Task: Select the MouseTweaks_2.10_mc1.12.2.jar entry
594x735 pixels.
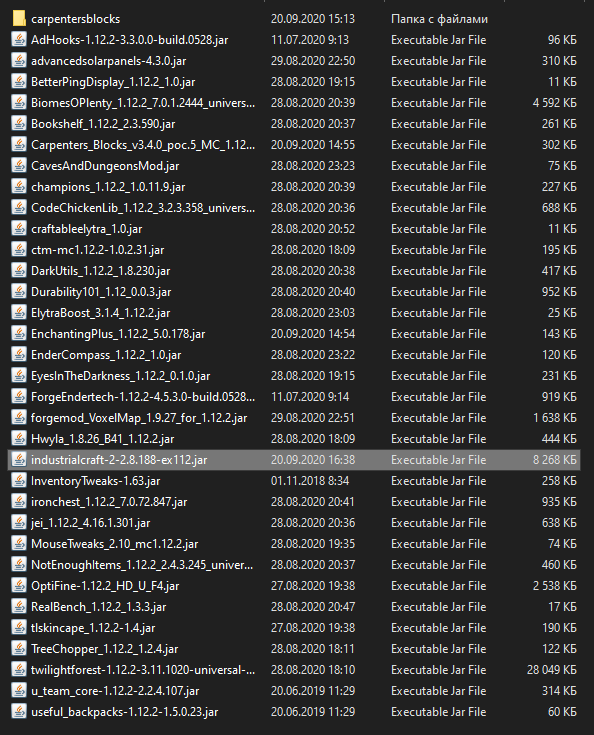Action: point(114,544)
